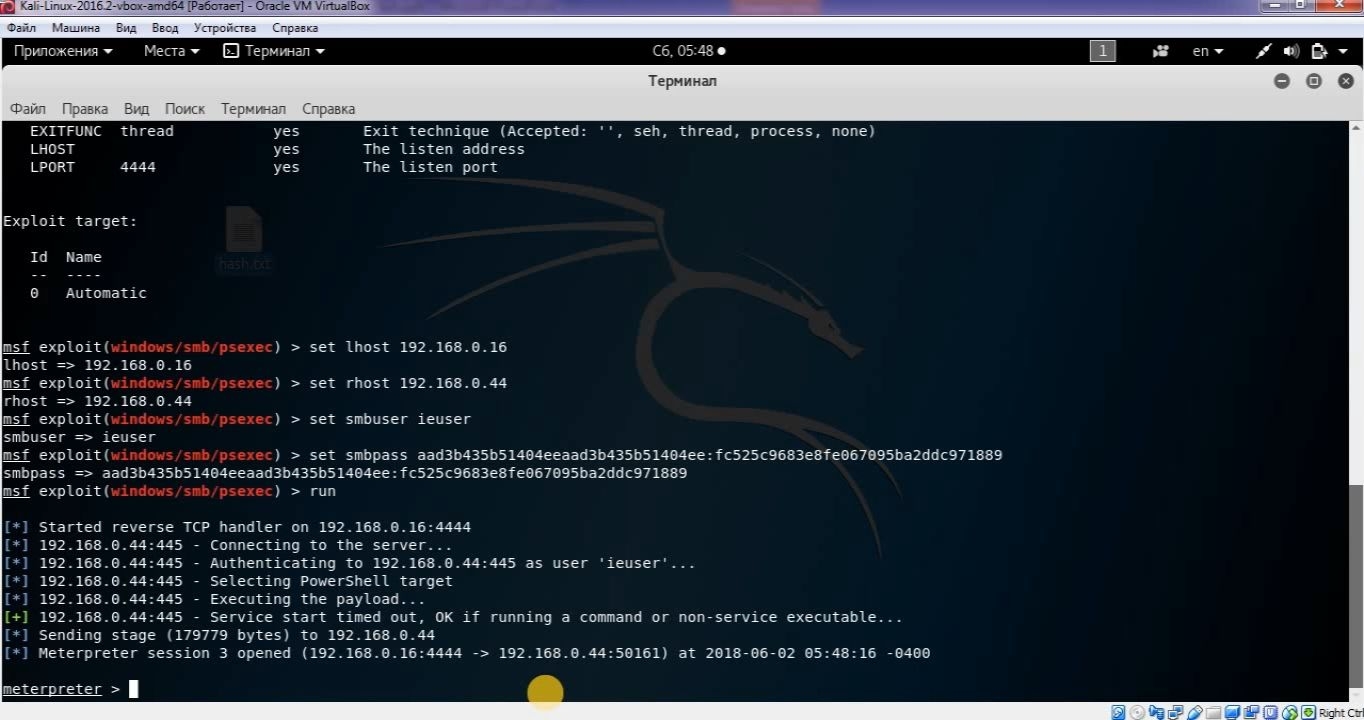Open the Устройства menu in VirtualBox
The image size is (1364, 720).
tap(225, 28)
